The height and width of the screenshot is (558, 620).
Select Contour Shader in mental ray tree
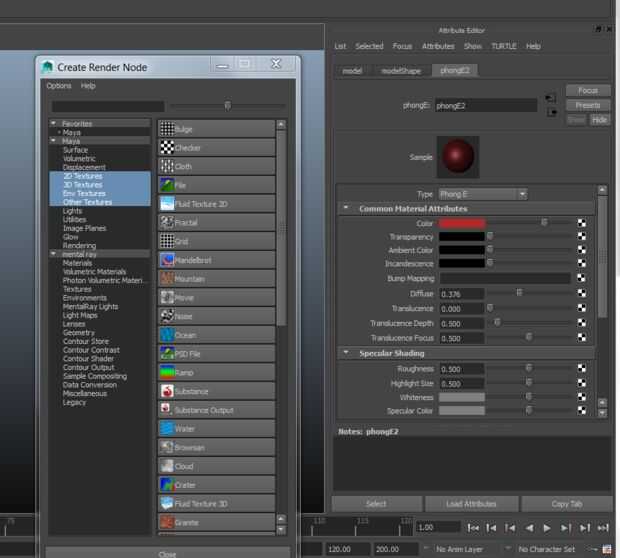click(x=88, y=359)
